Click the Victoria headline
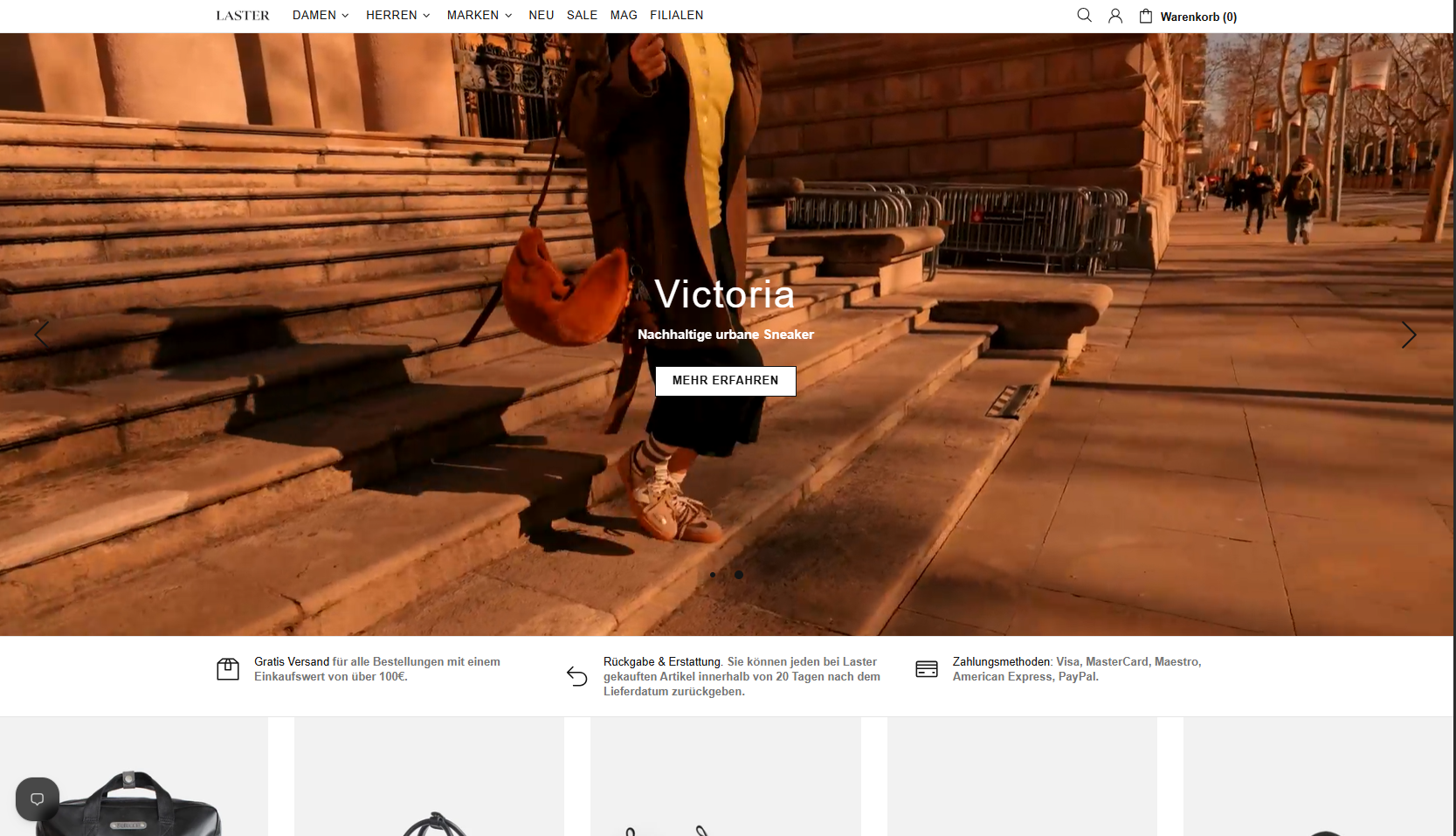The height and width of the screenshot is (836, 1456). point(725,294)
